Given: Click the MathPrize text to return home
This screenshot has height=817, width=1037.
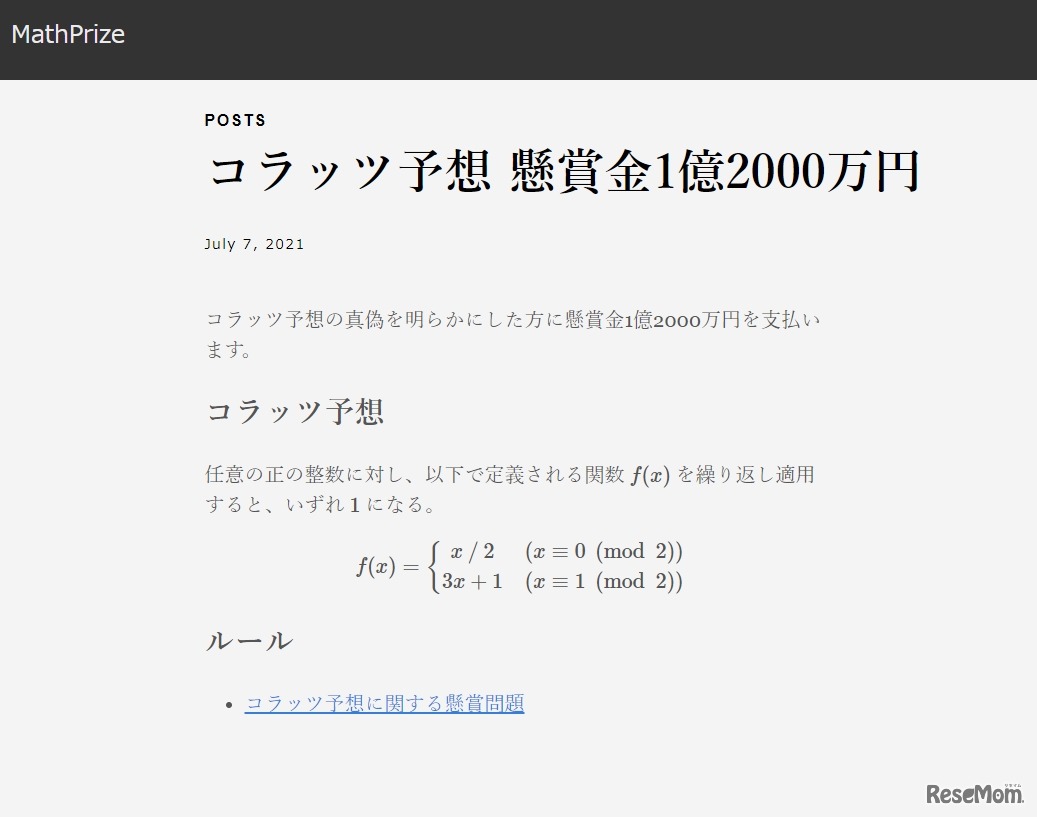Looking at the screenshot, I should [x=67, y=34].
